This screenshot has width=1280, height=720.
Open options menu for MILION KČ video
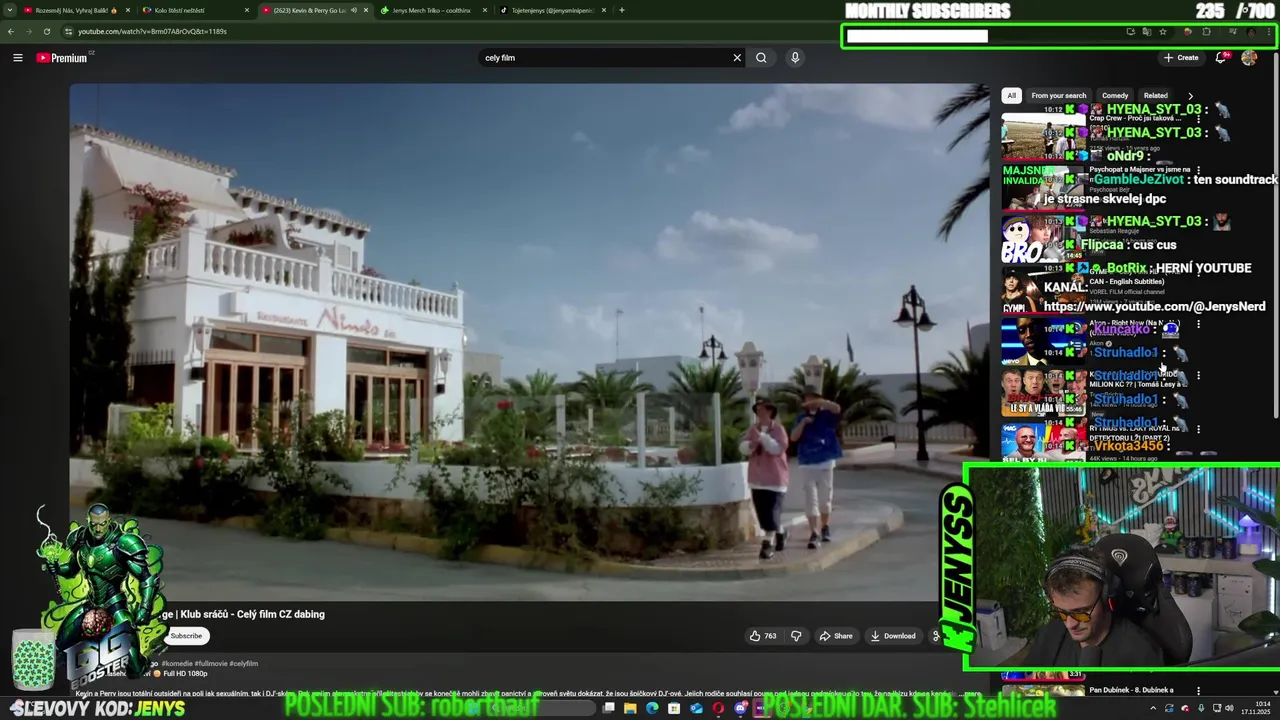coord(1198,376)
